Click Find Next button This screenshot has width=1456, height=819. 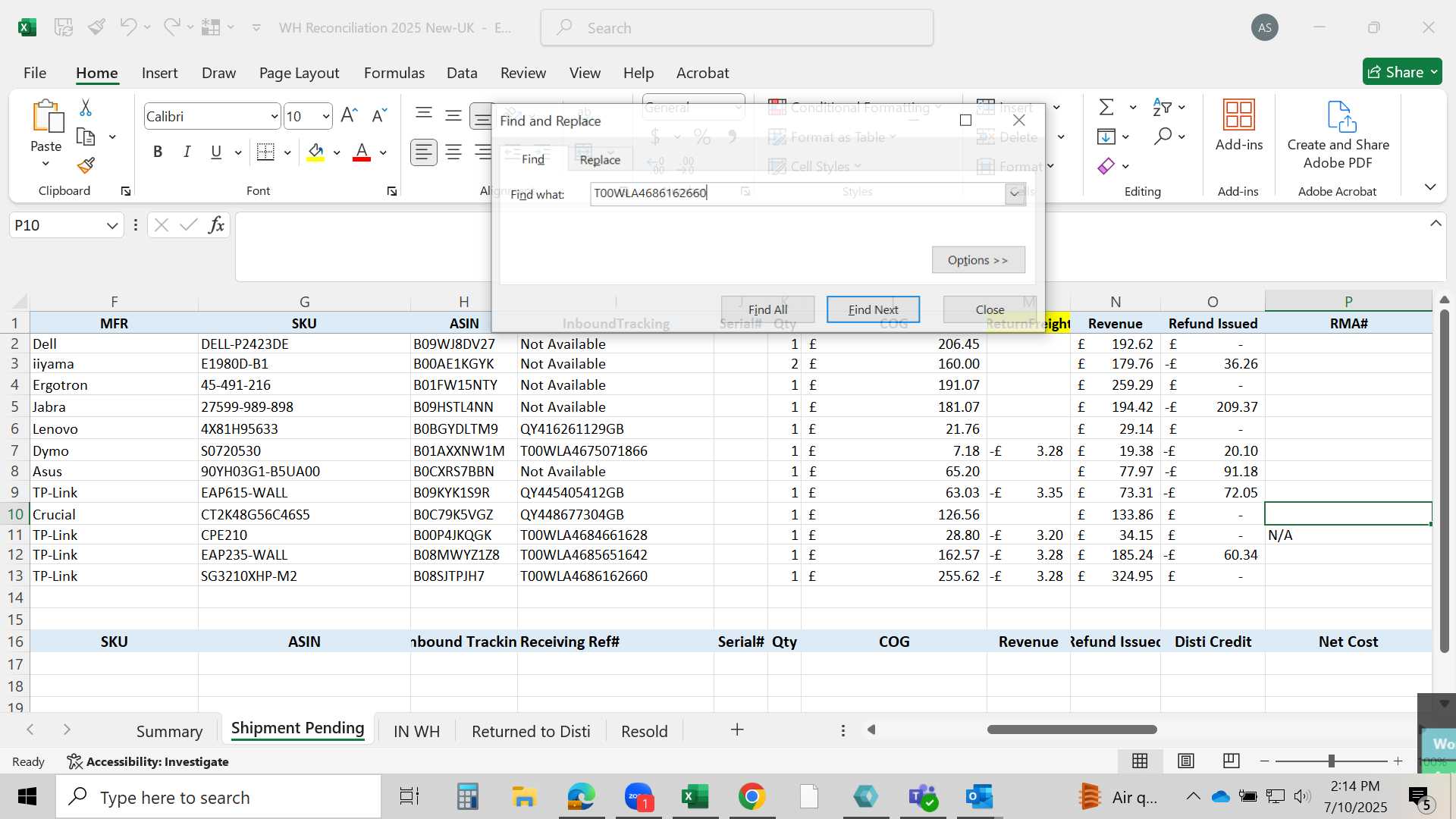873,309
